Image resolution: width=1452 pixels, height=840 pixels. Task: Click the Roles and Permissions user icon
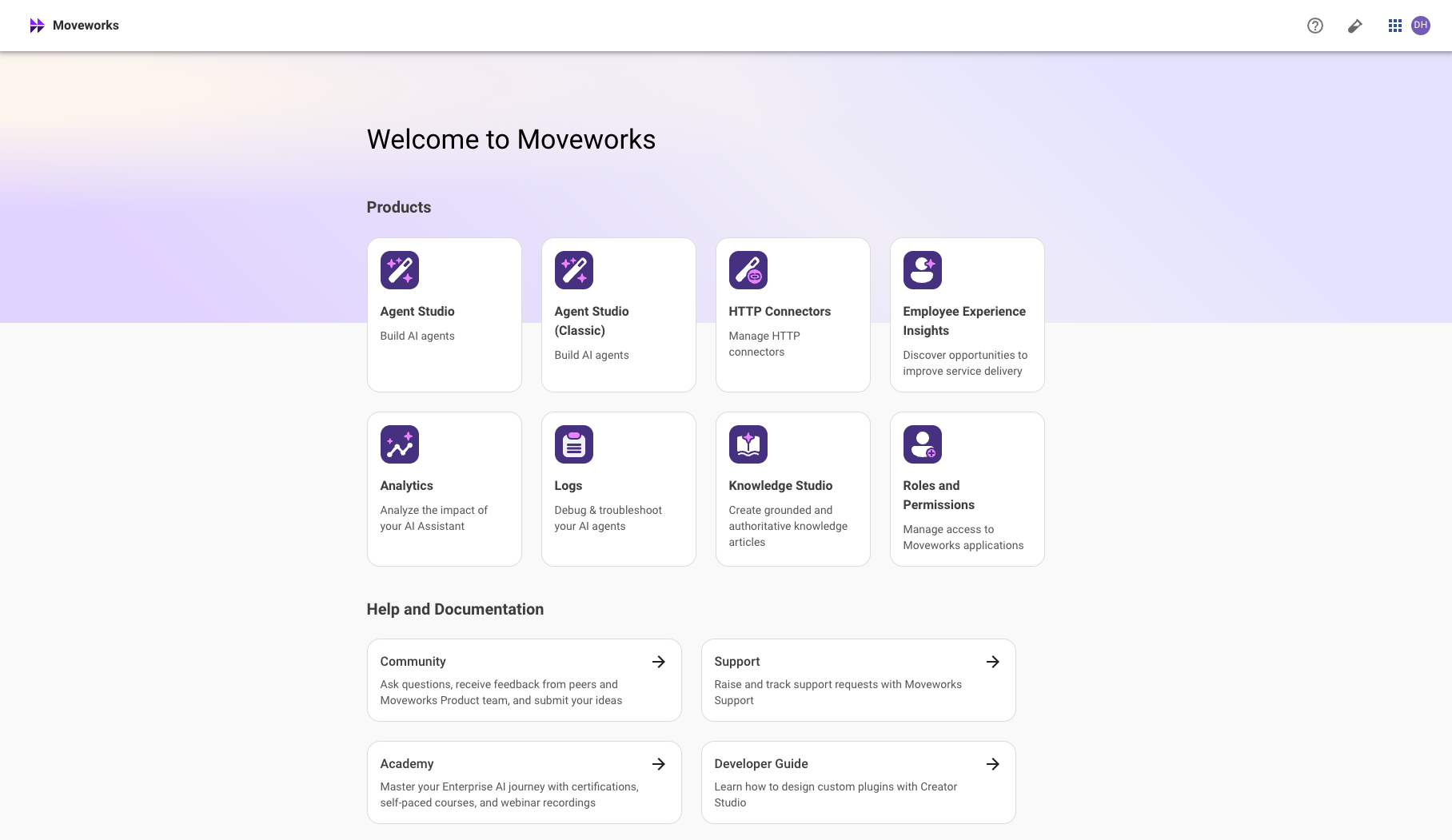[923, 444]
